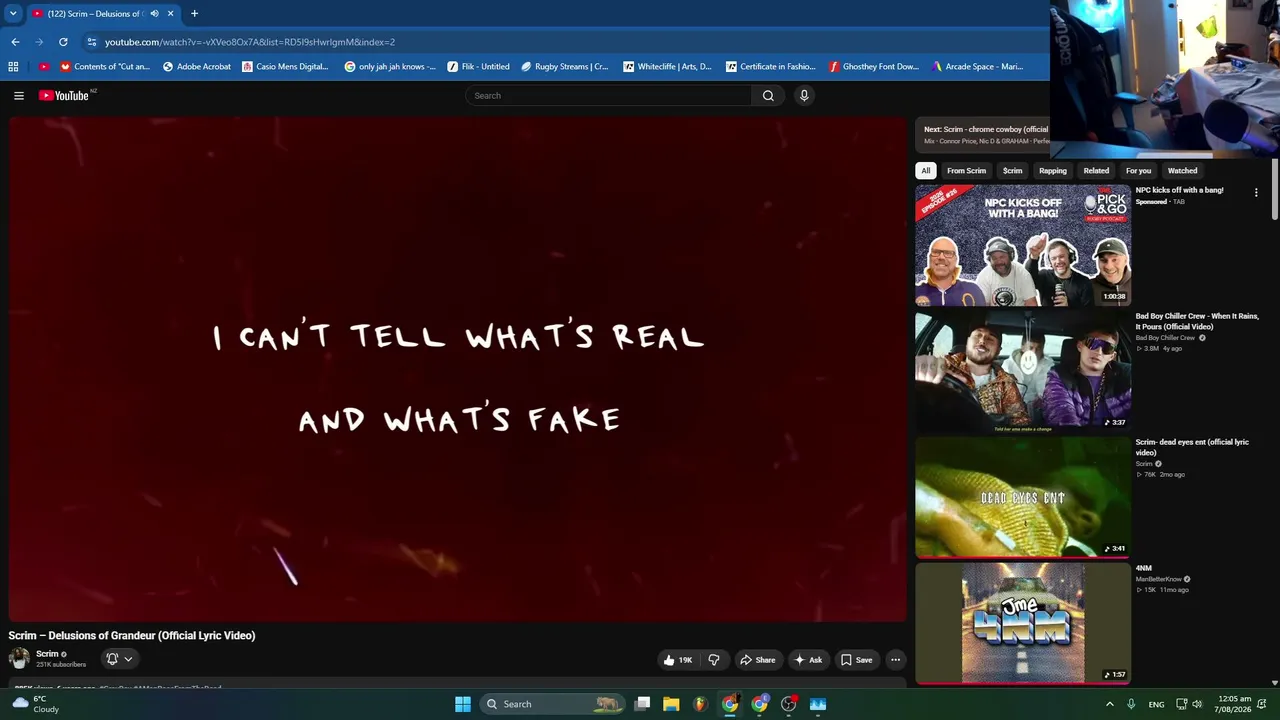Viewport: 1280px width, 720px height.
Task: Start voice search with the microphone
Action: pos(804,96)
